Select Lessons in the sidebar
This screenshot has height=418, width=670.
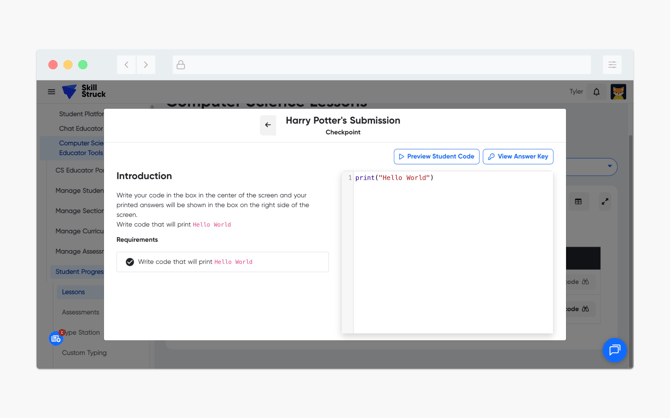pos(73,292)
